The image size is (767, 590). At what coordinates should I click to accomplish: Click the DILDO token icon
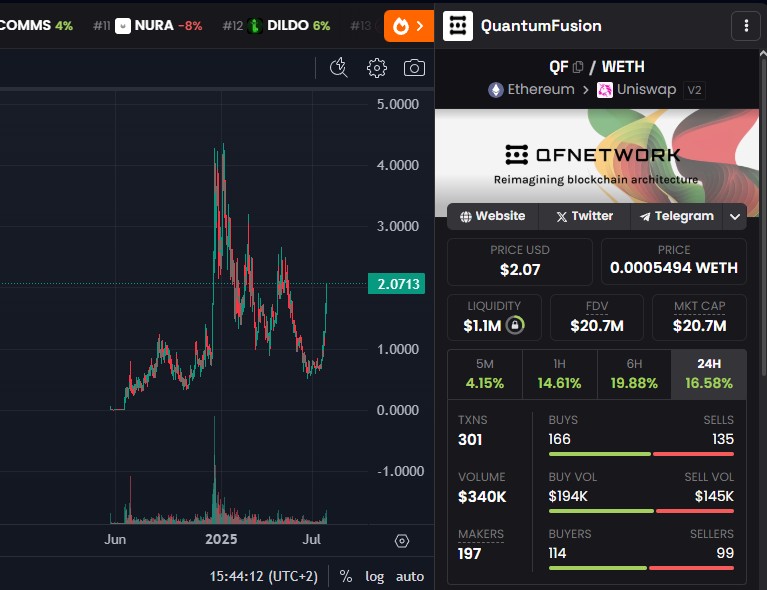tap(254, 26)
